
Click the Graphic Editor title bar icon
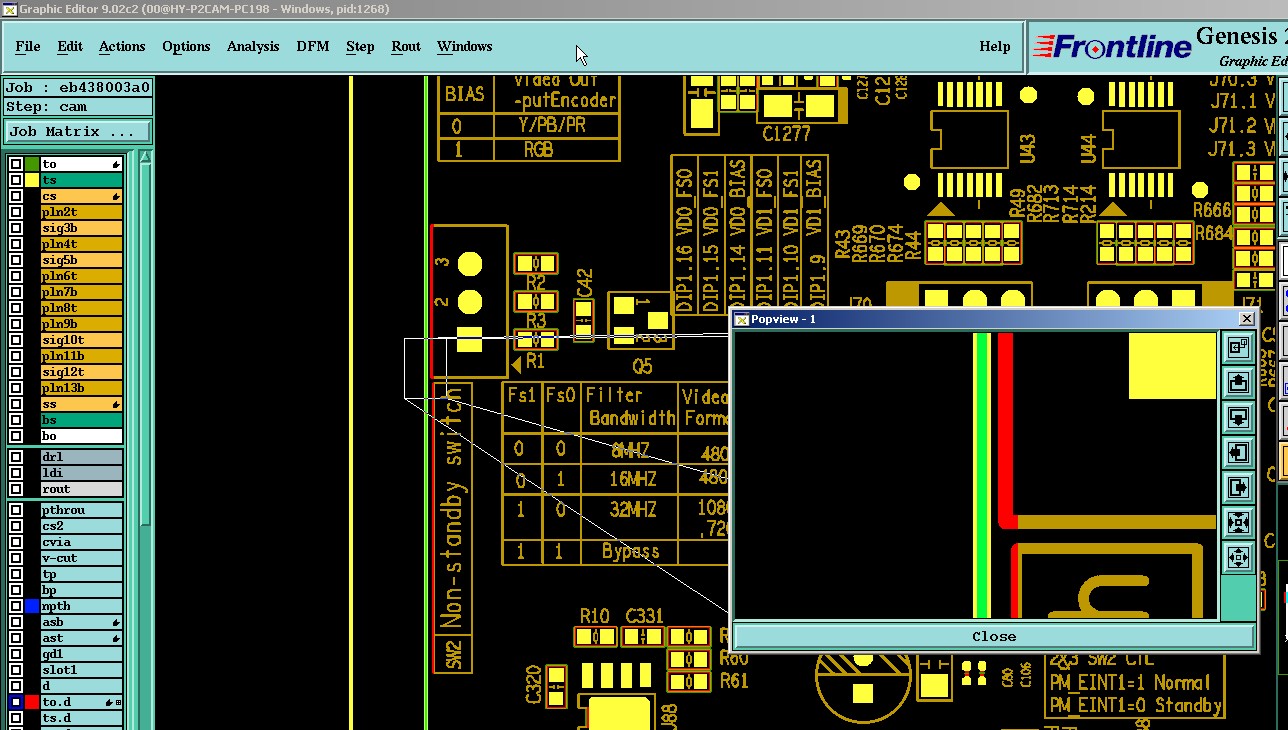(9, 9)
